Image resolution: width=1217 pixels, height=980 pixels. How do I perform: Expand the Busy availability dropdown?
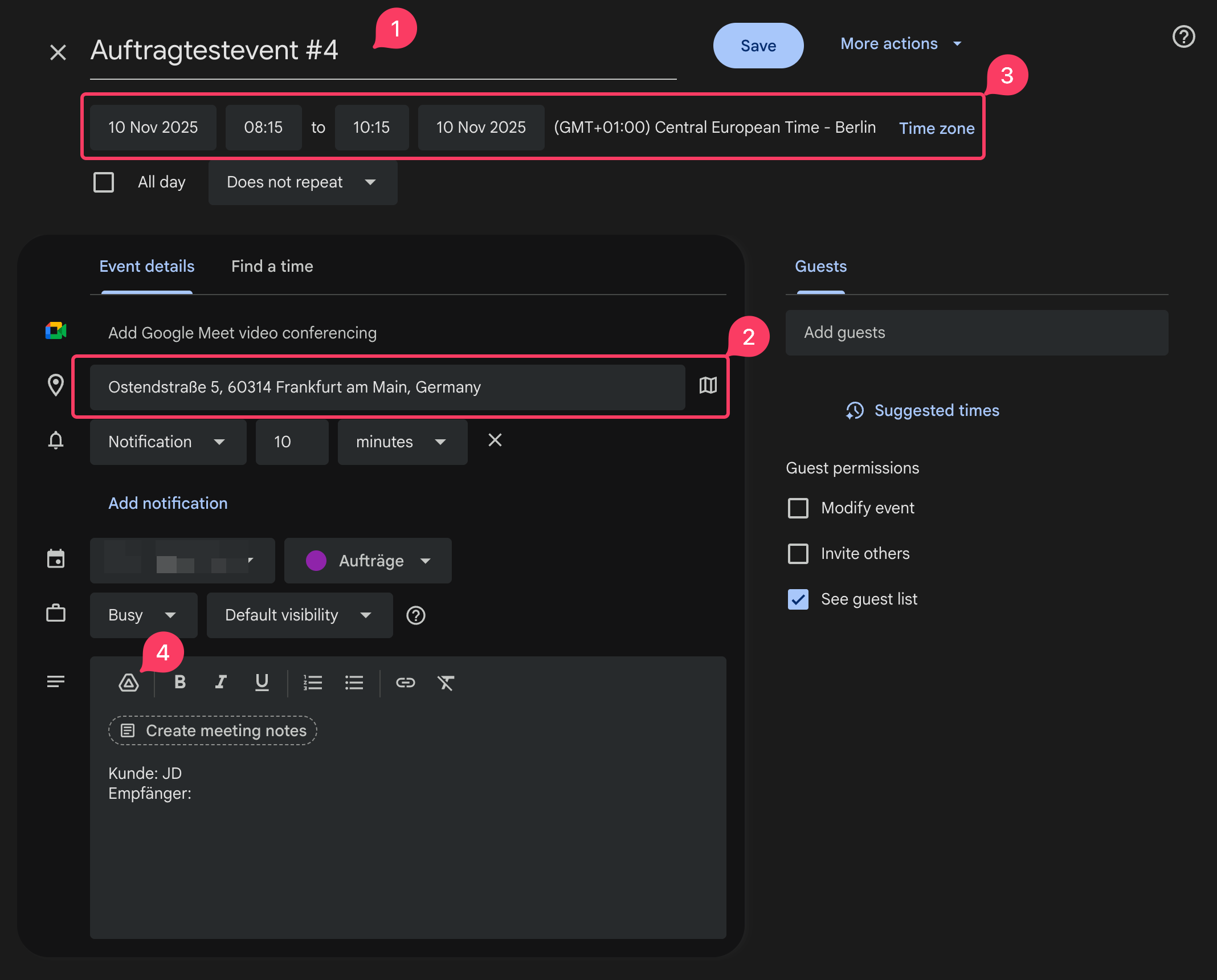(x=143, y=615)
